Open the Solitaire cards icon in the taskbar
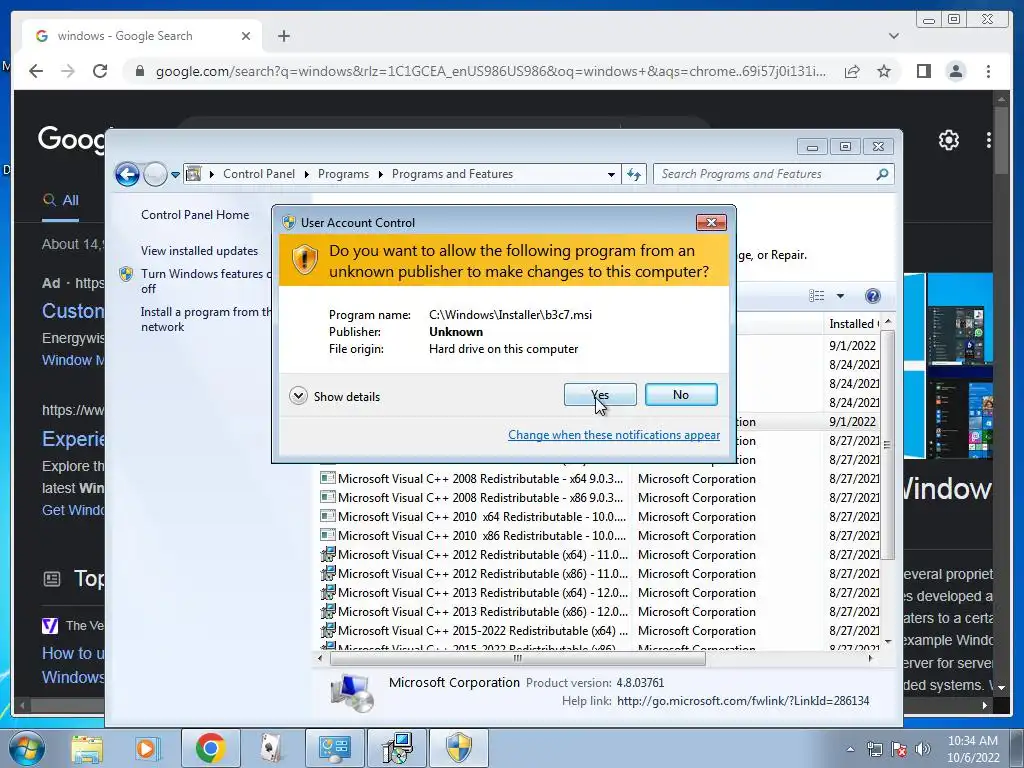The height and width of the screenshot is (768, 1024). [270, 748]
